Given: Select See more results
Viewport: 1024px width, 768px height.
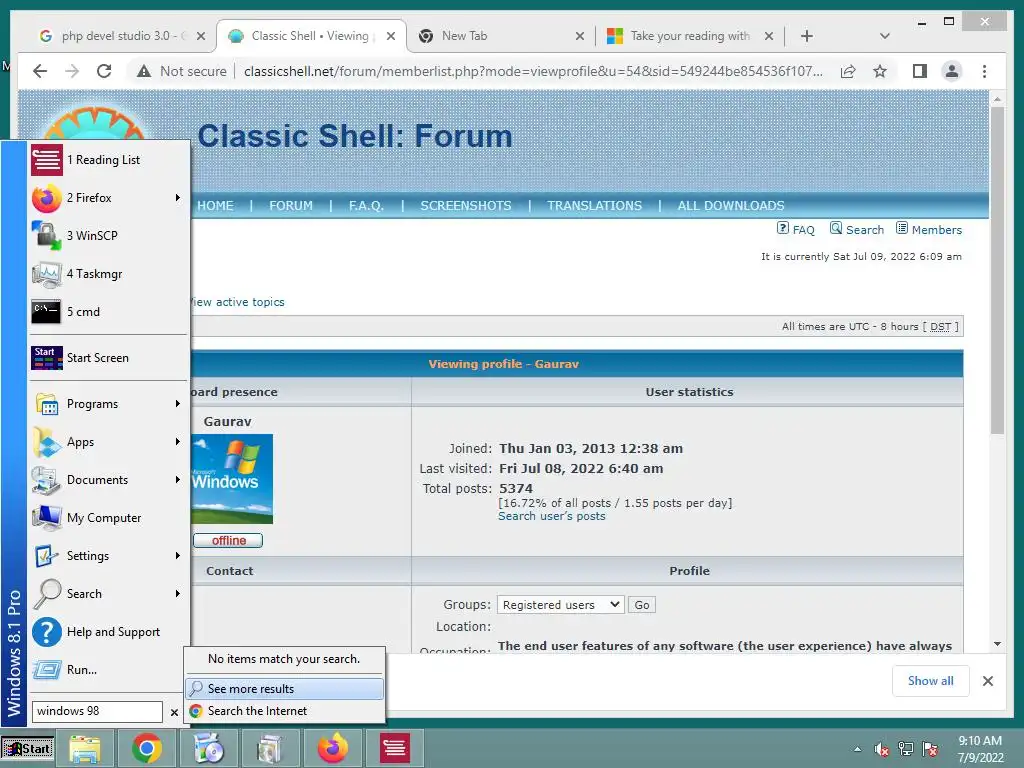Looking at the screenshot, I should [x=284, y=689].
